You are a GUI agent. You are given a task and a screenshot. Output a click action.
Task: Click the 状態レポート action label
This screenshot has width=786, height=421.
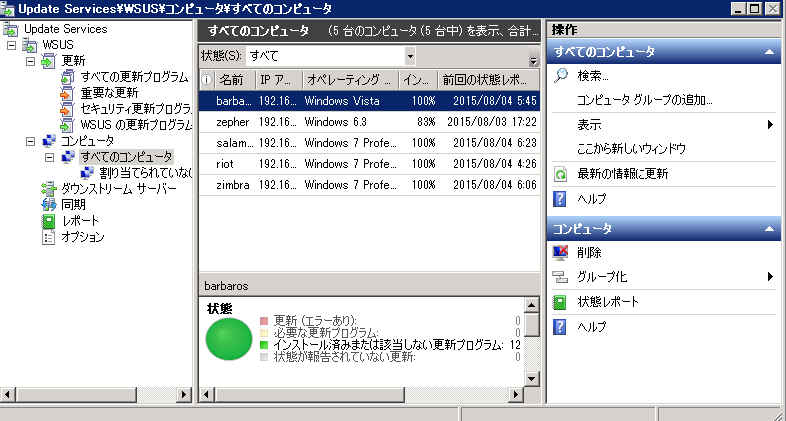[608, 302]
